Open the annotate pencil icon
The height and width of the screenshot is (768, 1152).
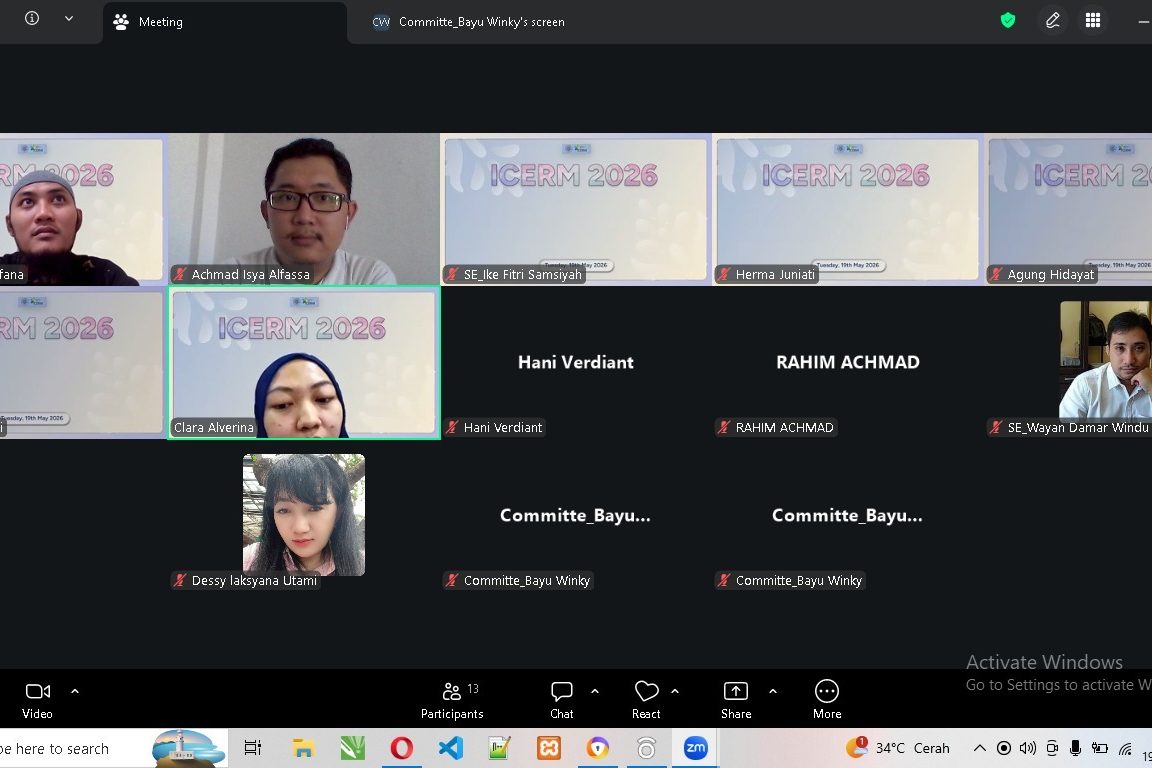(1053, 21)
